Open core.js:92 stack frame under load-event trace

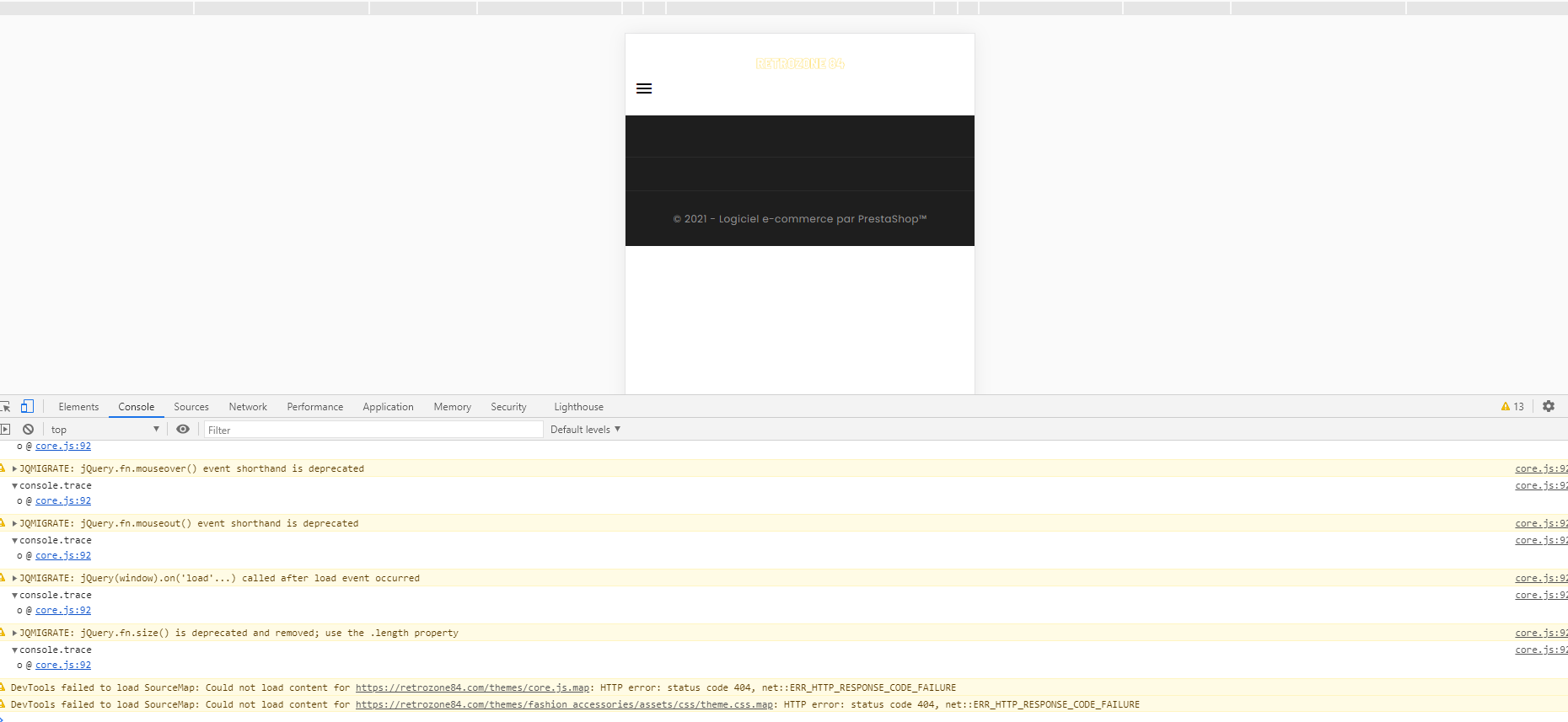63,610
